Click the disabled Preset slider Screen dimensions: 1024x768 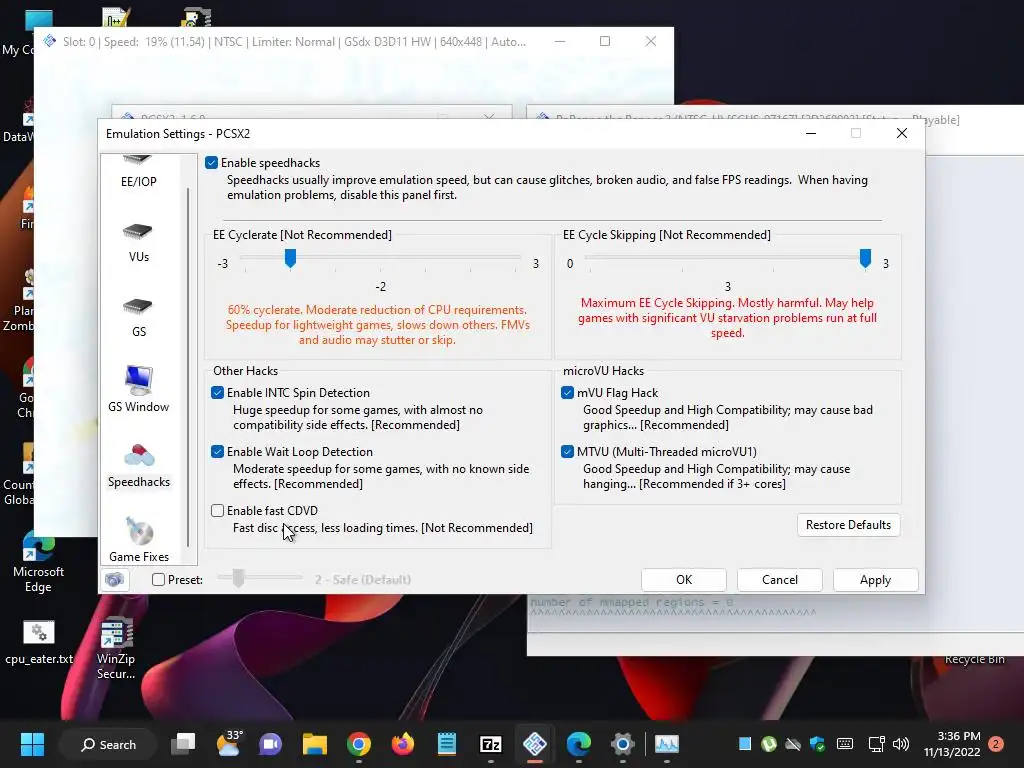click(x=259, y=578)
